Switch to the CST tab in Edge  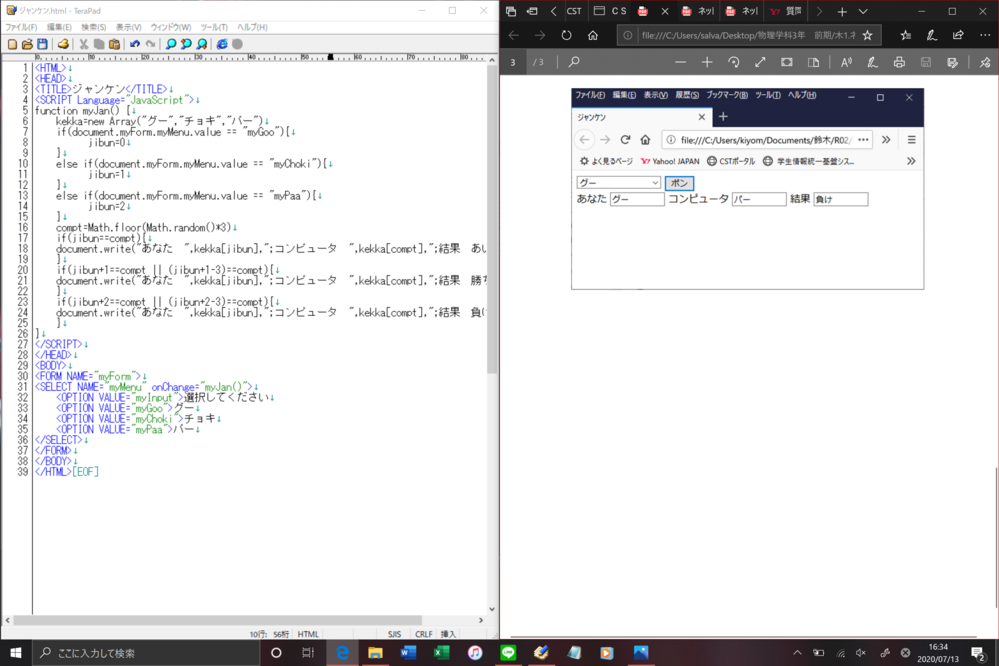tap(574, 11)
